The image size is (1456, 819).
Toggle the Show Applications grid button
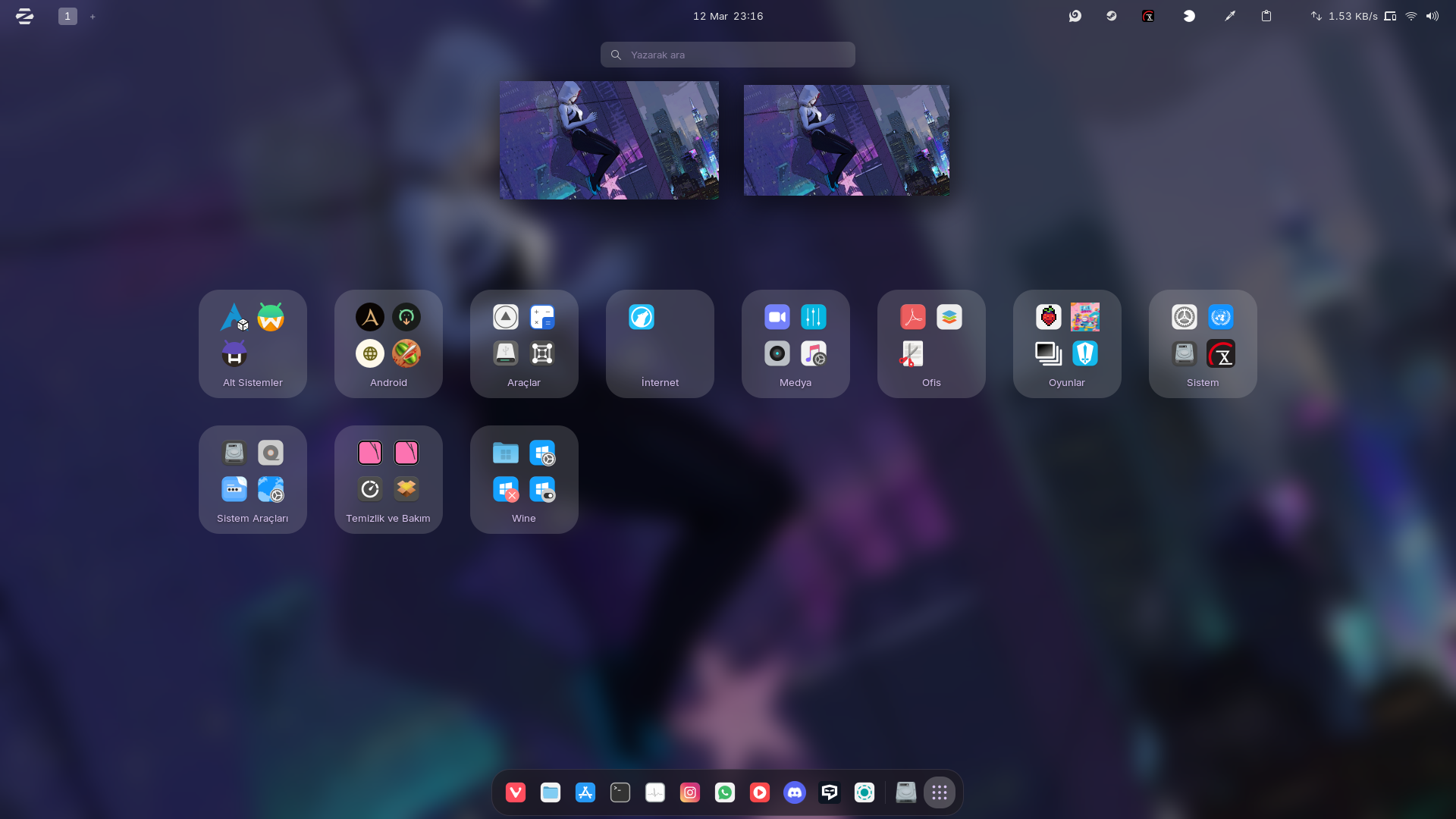(x=940, y=792)
